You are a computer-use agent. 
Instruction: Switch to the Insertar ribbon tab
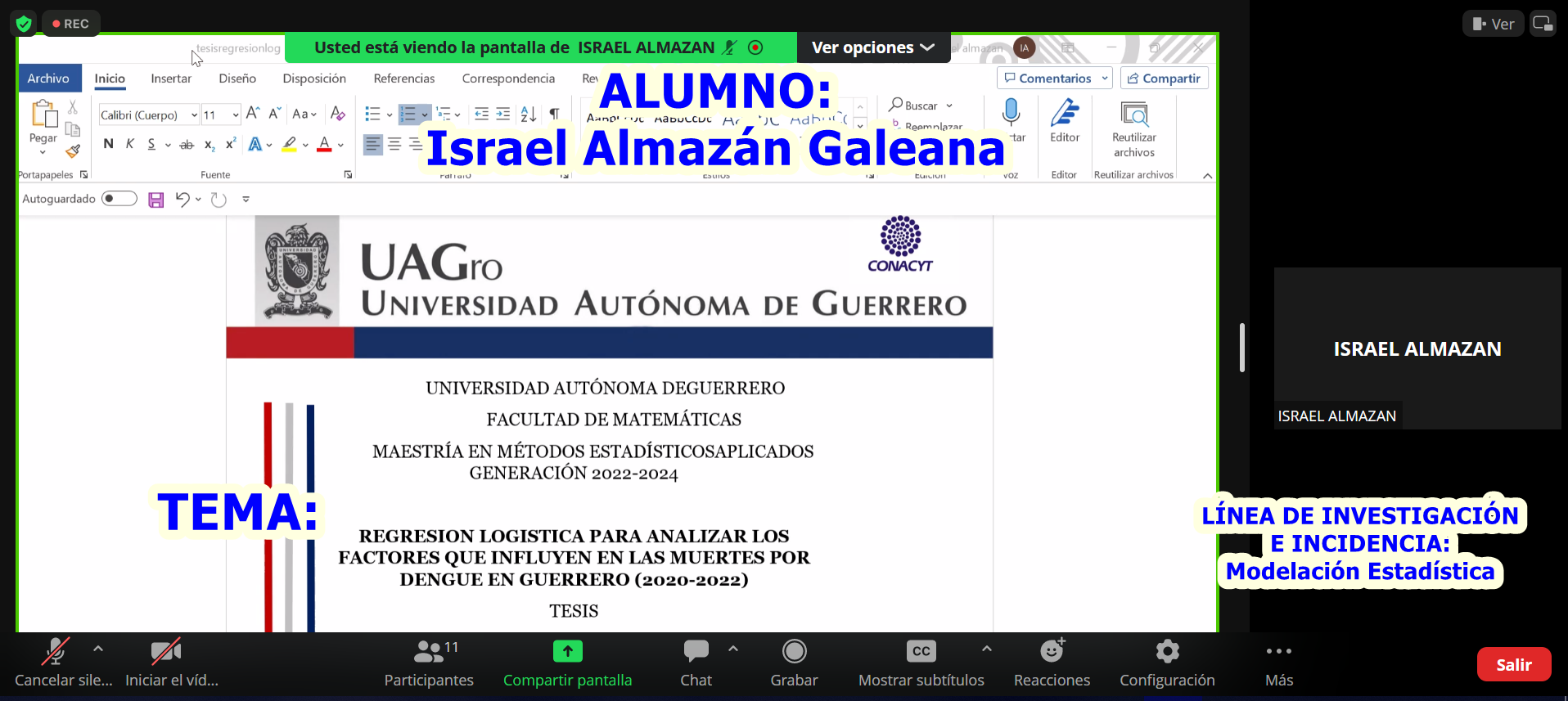(171, 79)
